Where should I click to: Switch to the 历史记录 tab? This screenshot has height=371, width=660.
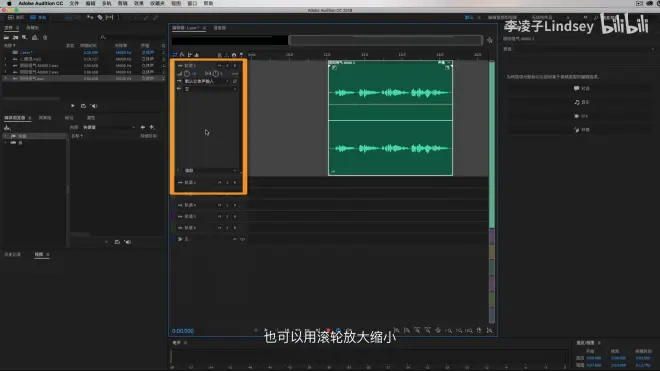pyautogui.click(x=12, y=254)
